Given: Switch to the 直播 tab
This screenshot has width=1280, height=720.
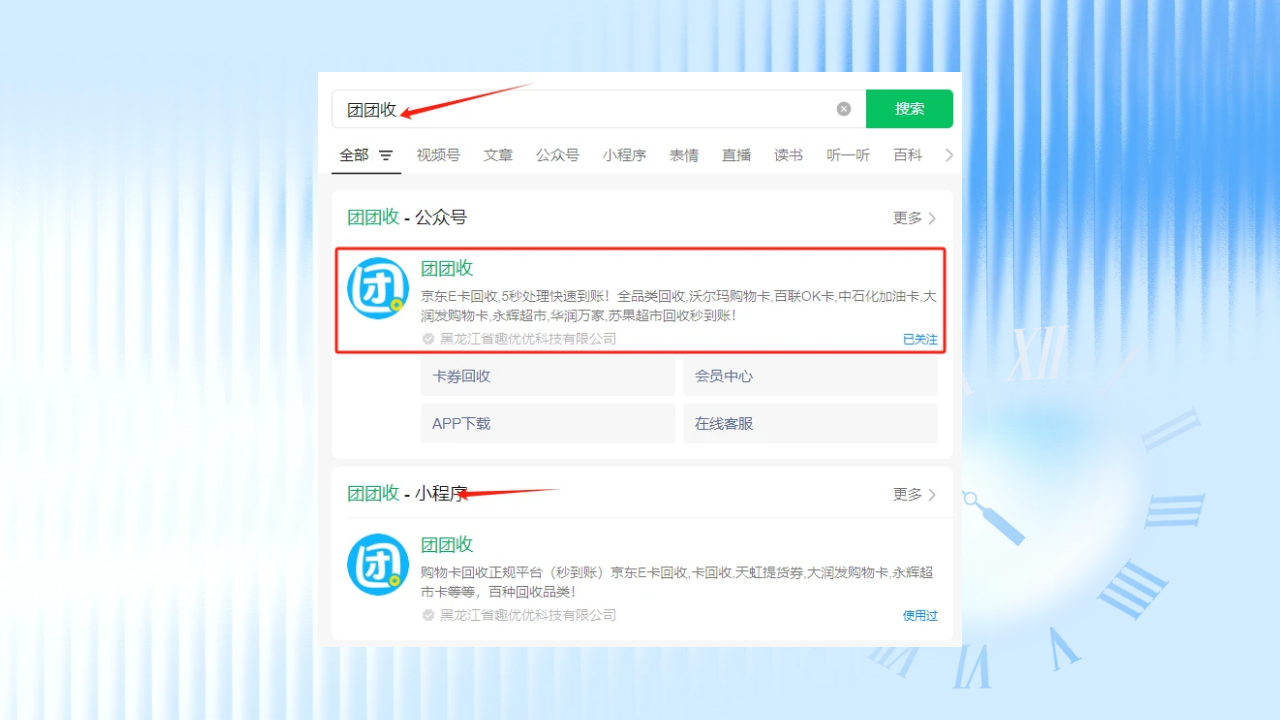Looking at the screenshot, I should coord(736,155).
